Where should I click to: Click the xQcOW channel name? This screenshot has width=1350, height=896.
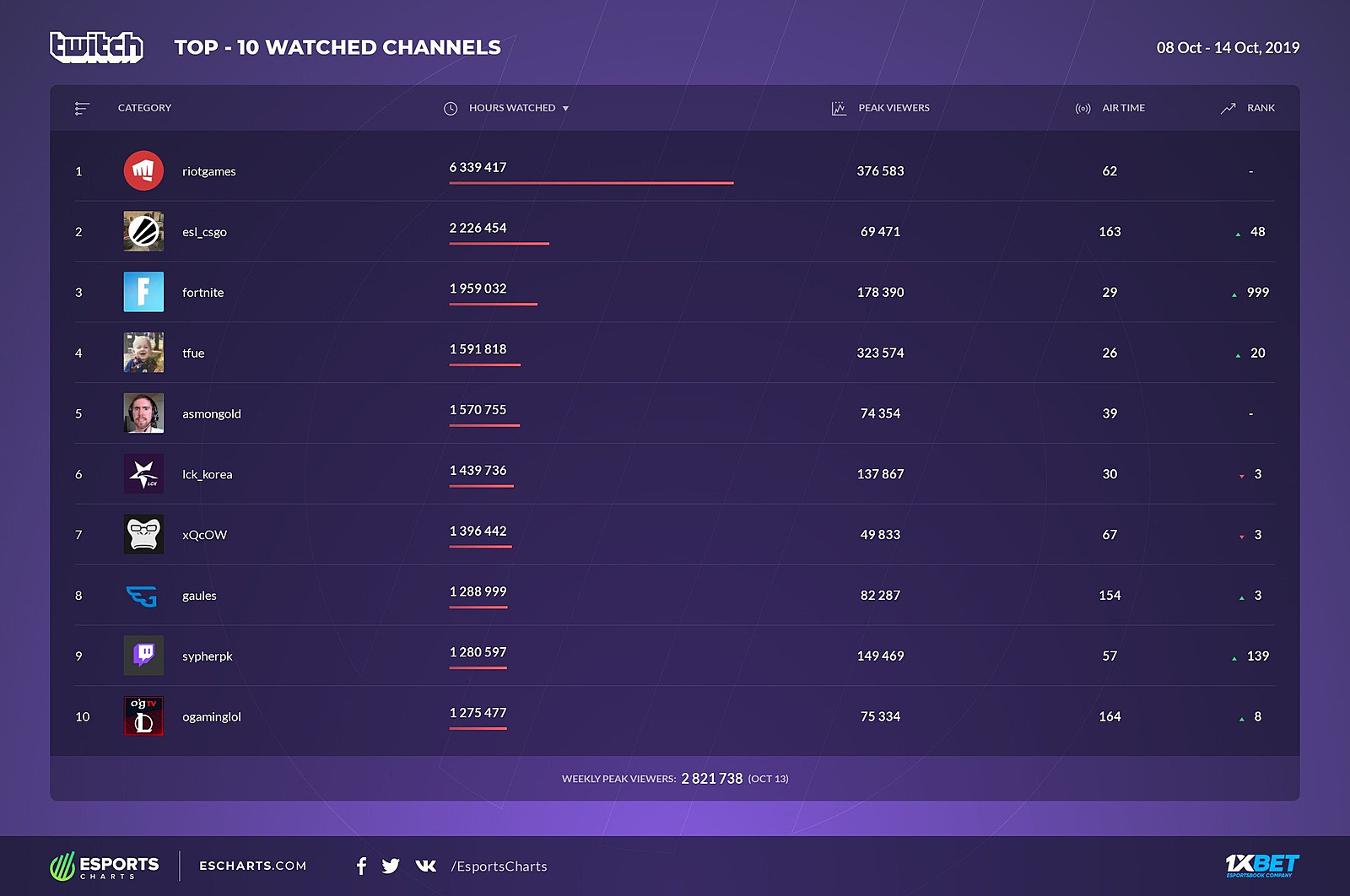(205, 535)
